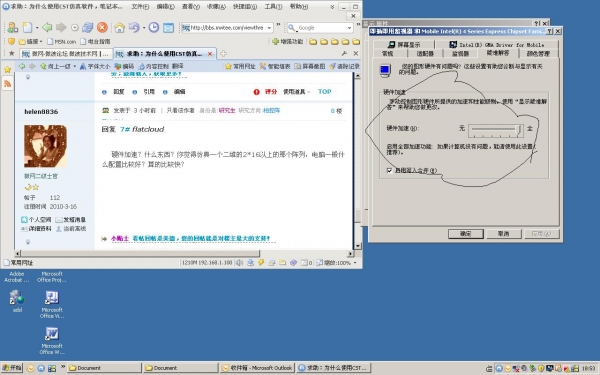Open the new page icon dropdown arrow
Viewport: 600px width, 375px height.
(x=37, y=28)
